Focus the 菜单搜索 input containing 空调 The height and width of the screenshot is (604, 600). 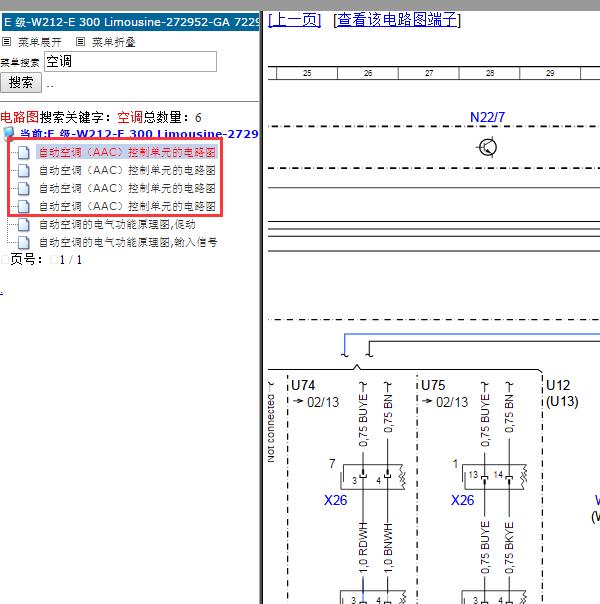tap(131, 61)
